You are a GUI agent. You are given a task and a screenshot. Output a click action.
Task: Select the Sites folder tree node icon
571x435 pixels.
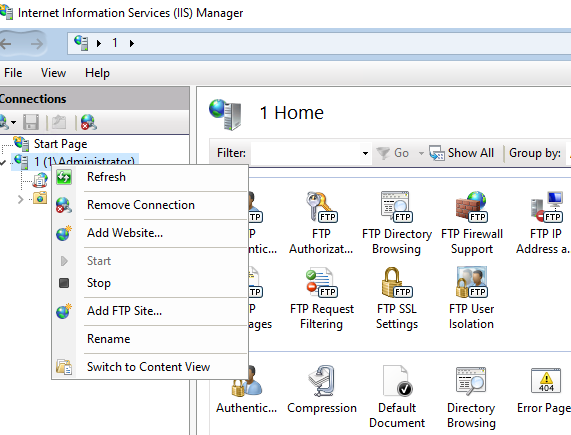pos(40,198)
